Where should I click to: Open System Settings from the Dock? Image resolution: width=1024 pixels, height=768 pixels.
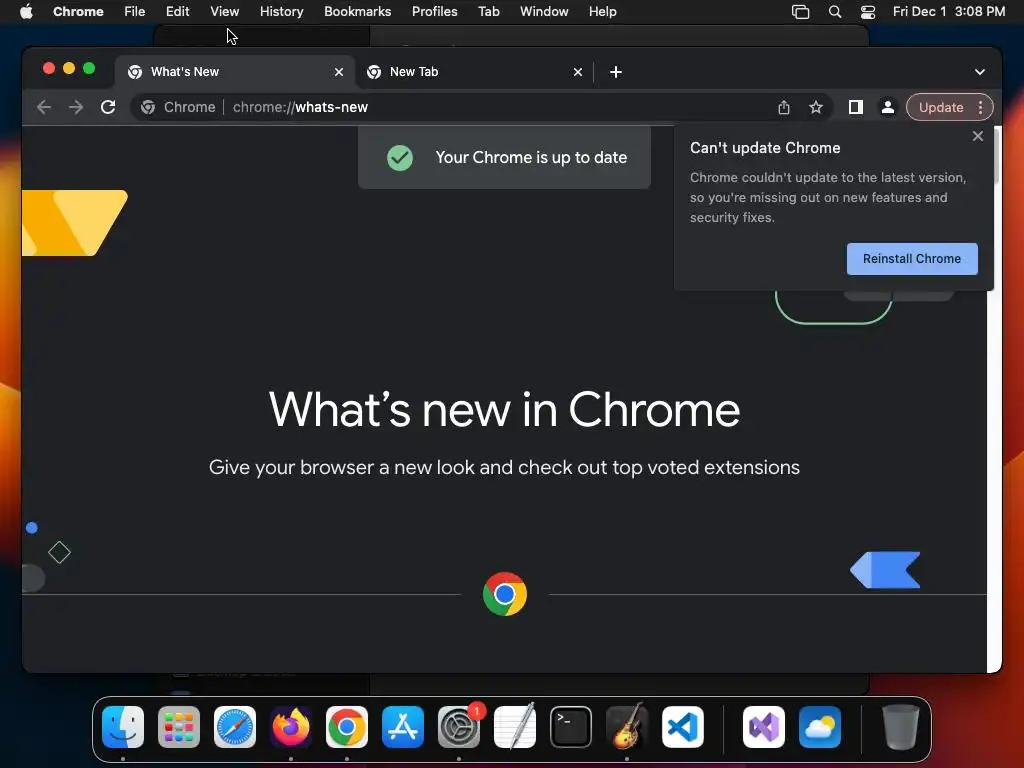(x=458, y=727)
